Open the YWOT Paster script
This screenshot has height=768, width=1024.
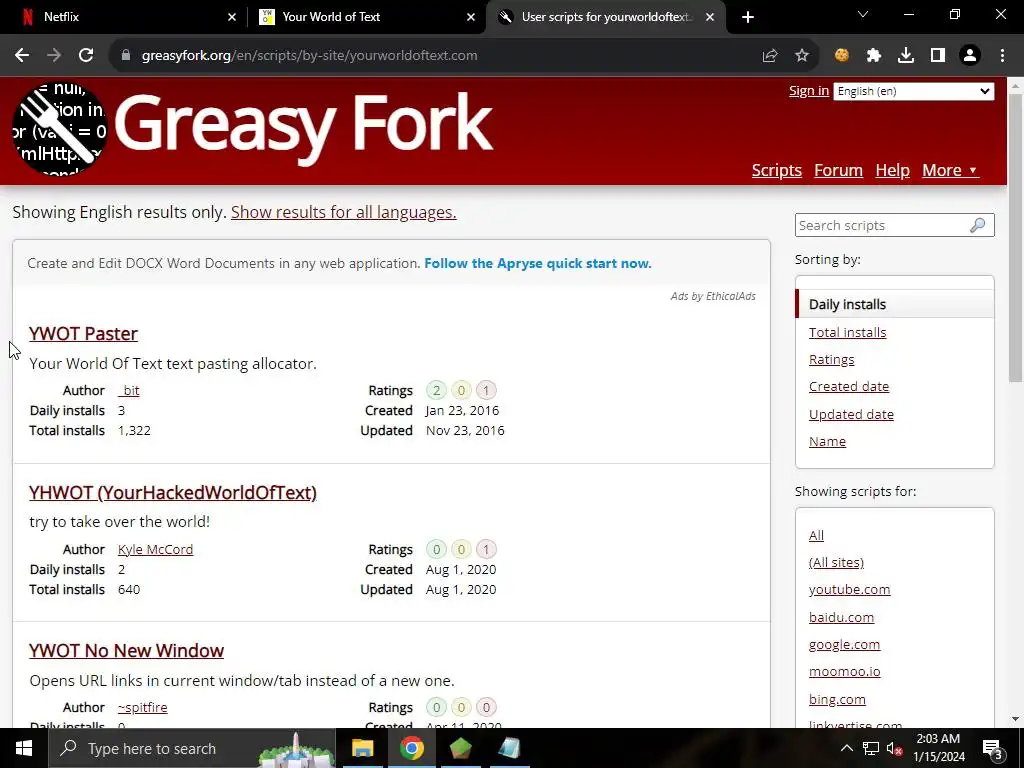coord(84,334)
